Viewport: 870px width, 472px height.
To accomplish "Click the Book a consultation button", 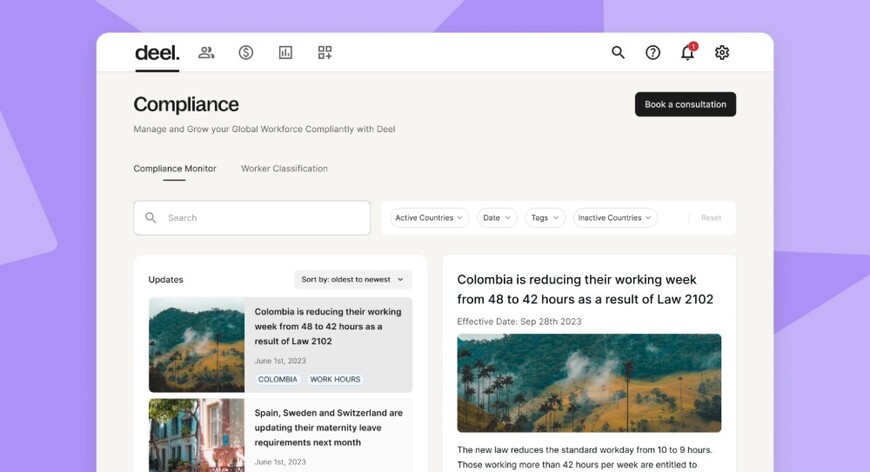I will 685,104.
